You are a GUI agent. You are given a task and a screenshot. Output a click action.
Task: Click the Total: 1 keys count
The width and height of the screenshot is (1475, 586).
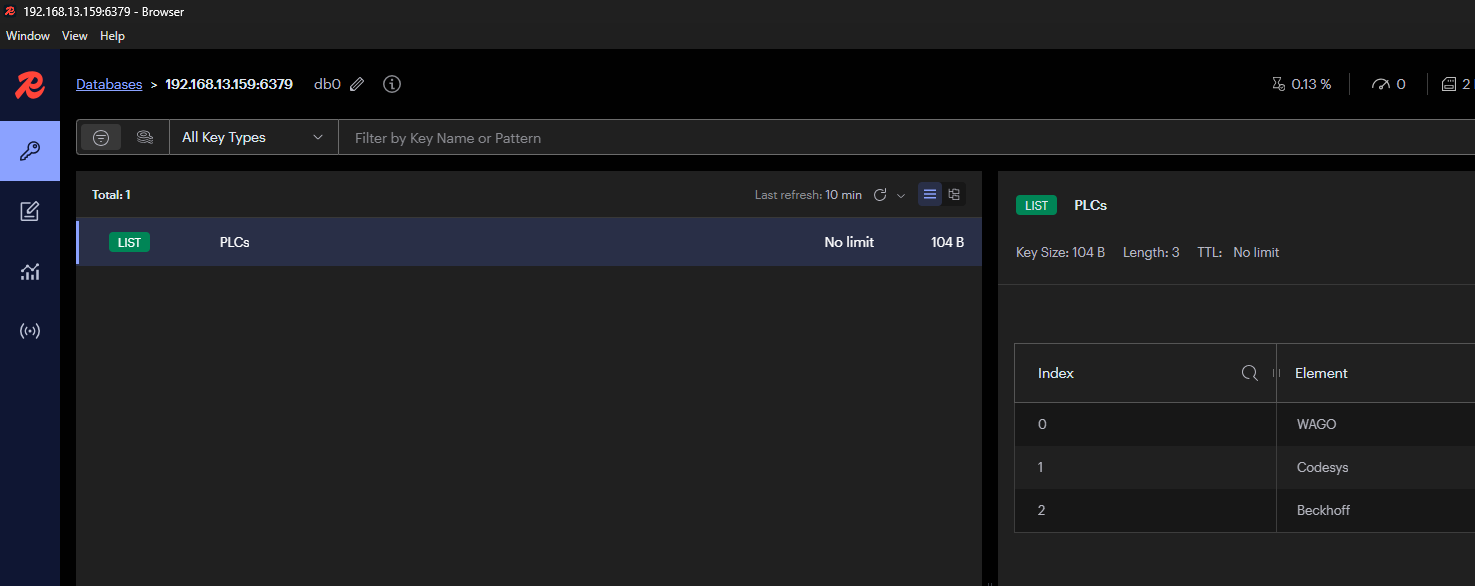111,195
